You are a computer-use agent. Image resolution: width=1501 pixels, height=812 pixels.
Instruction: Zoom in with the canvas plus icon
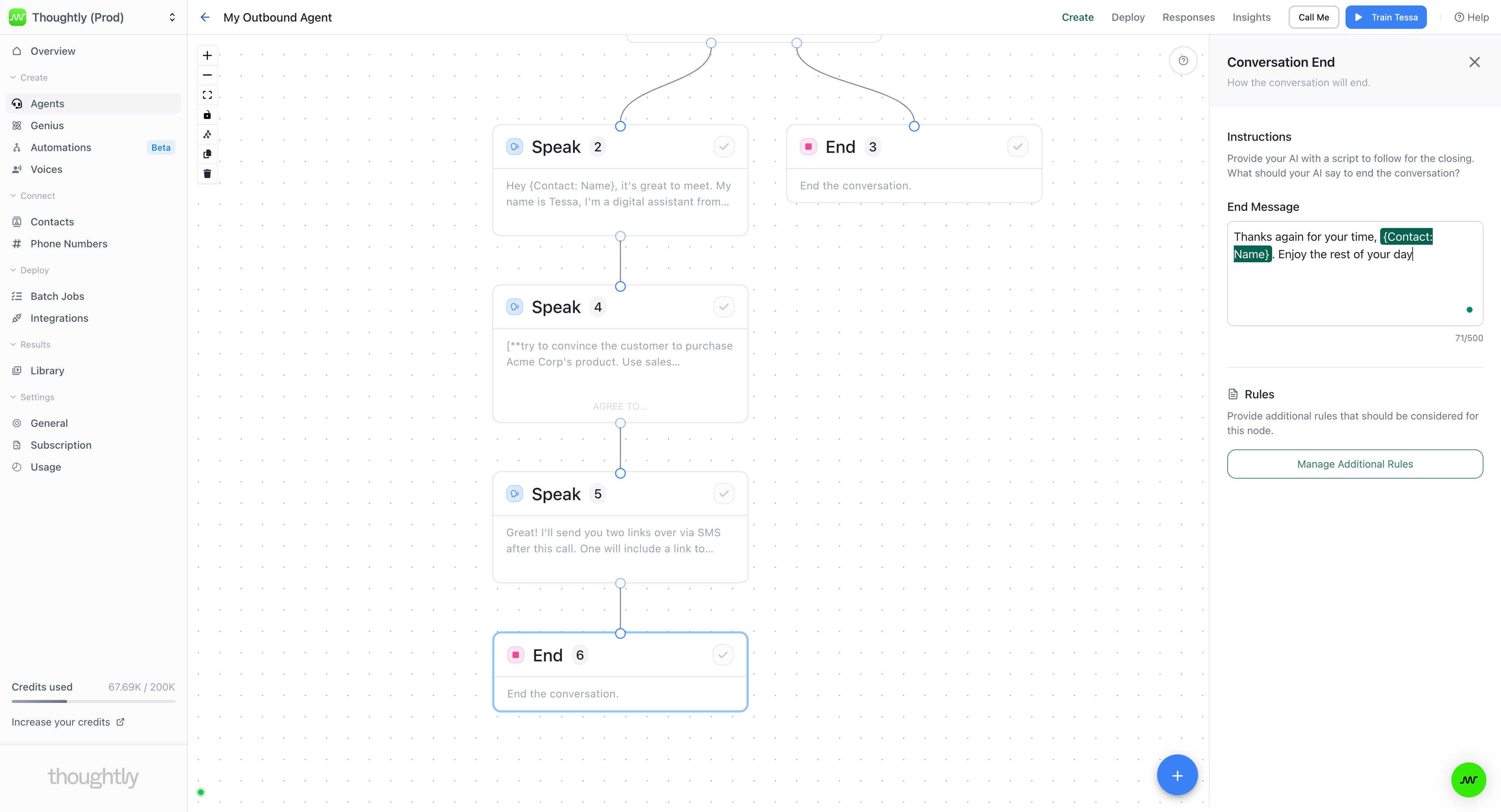coord(207,55)
